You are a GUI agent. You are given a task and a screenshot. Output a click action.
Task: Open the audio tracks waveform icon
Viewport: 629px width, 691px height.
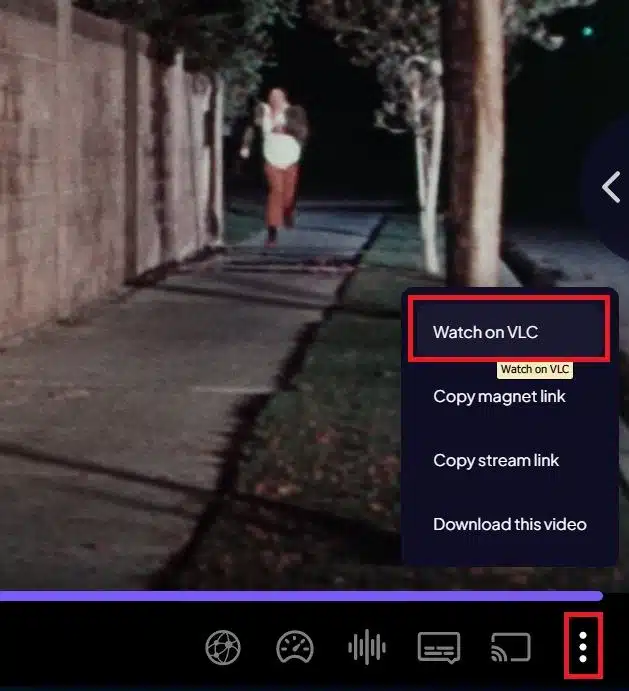(367, 647)
